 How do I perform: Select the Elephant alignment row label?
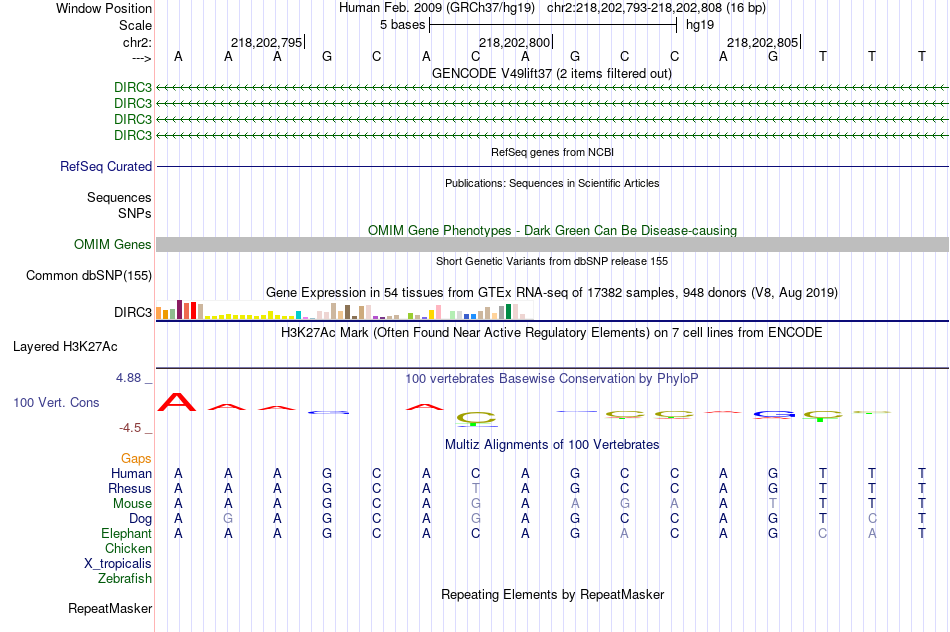[127, 533]
